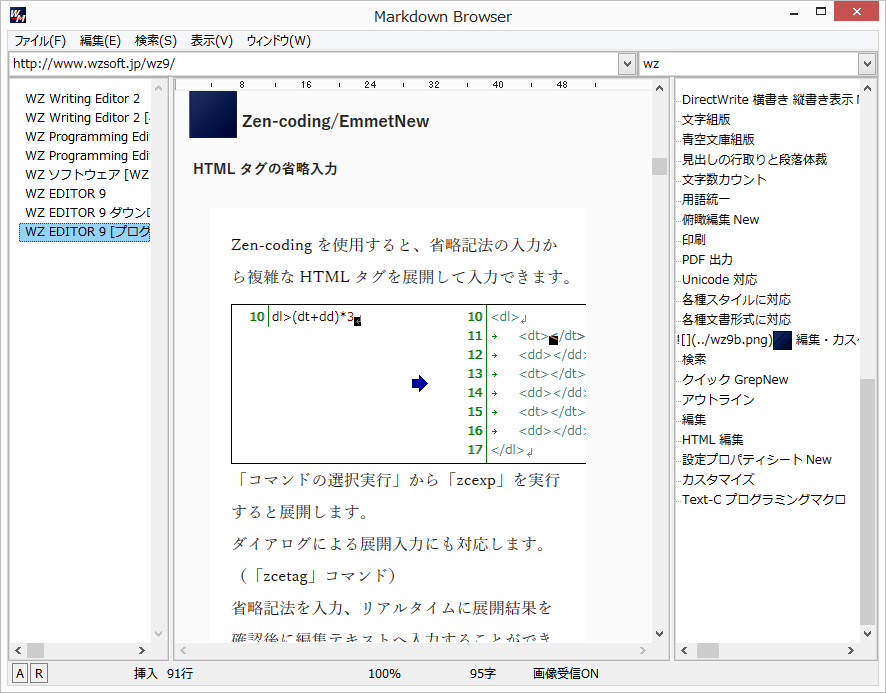Go to カスタマイズ outline item
The height and width of the screenshot is (693, 886).
coord(718,480)
